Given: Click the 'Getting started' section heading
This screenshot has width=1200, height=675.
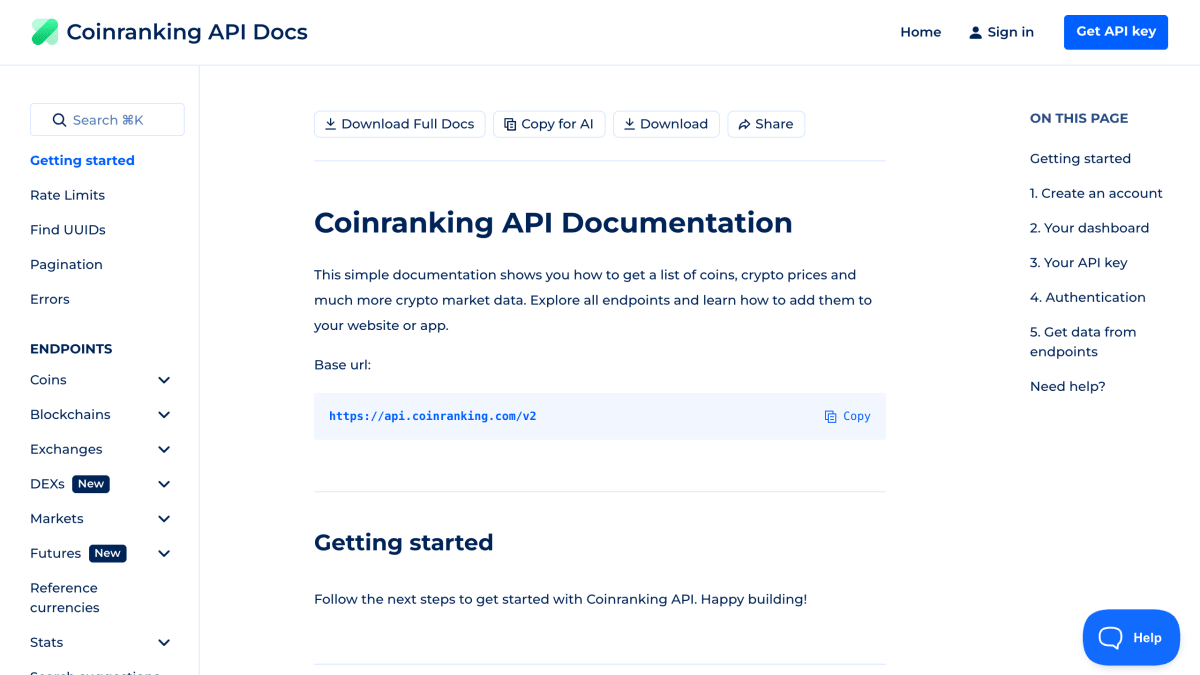Looking at the screenshot, I should coord(404,542).
